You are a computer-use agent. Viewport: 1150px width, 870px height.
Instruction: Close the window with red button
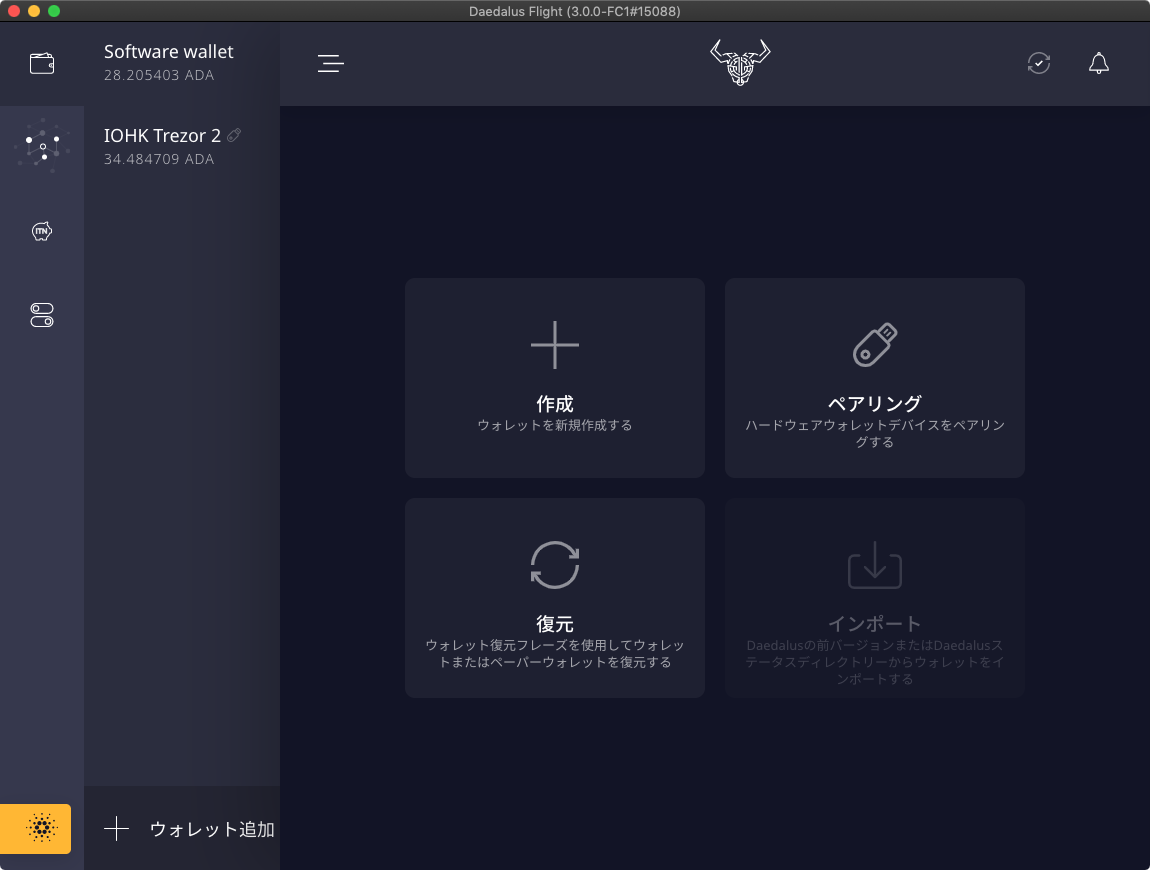tap(13, 11)
